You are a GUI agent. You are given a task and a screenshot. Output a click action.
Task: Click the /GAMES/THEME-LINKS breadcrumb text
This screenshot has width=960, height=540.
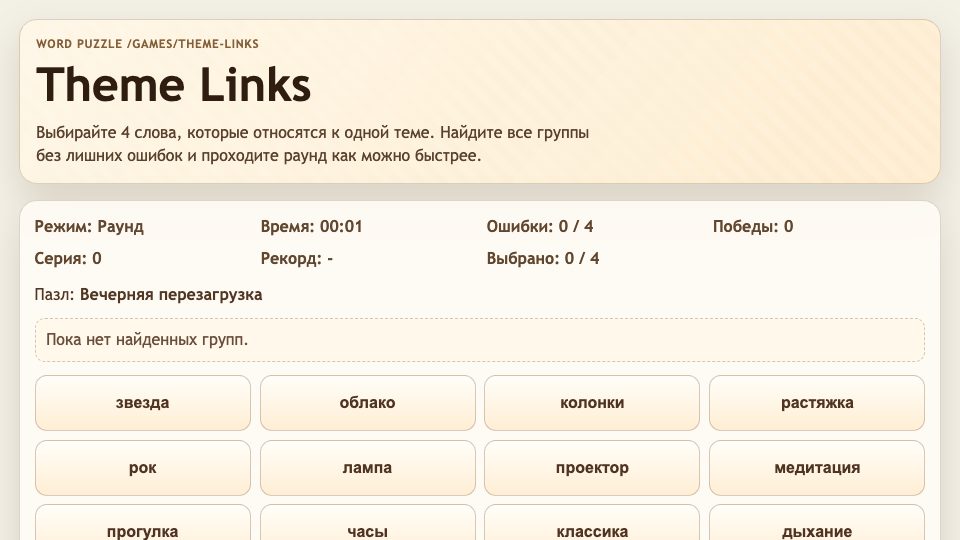click(x=193, y=44)
